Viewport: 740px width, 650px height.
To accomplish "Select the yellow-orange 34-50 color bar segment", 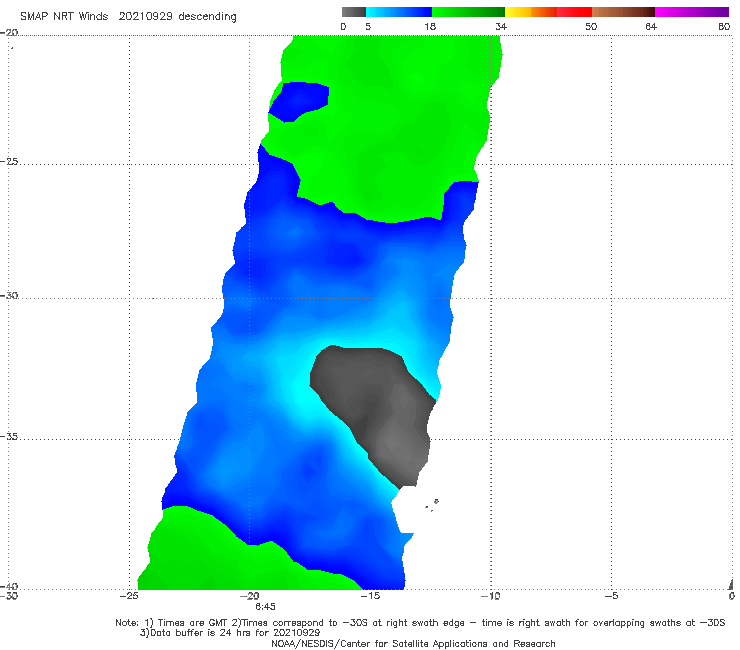I will [x=548, y=12].
